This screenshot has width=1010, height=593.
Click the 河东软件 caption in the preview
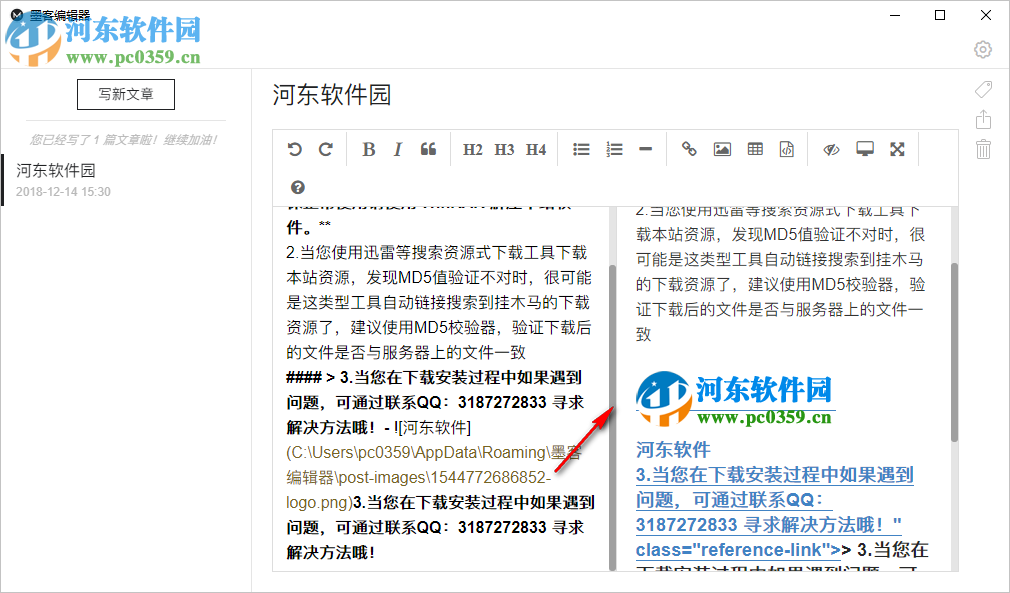(673, 449)
